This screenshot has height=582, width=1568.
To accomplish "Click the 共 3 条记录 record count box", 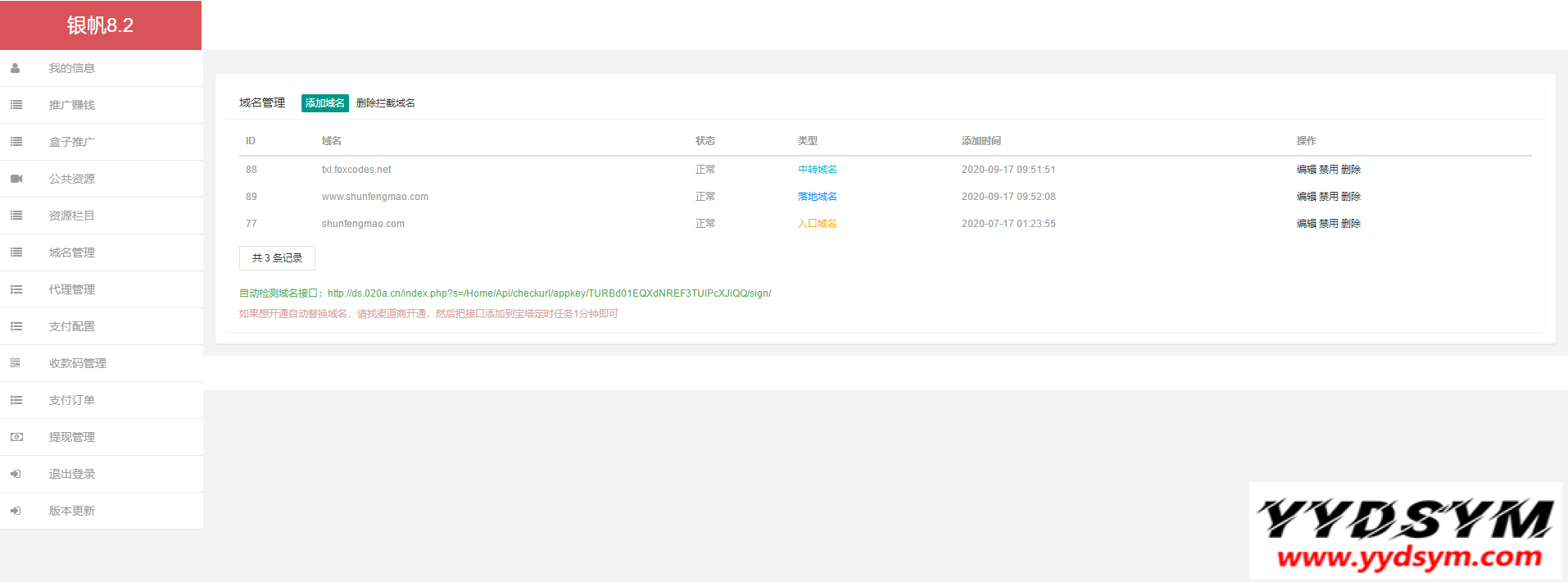I will (x=277, y=258).
